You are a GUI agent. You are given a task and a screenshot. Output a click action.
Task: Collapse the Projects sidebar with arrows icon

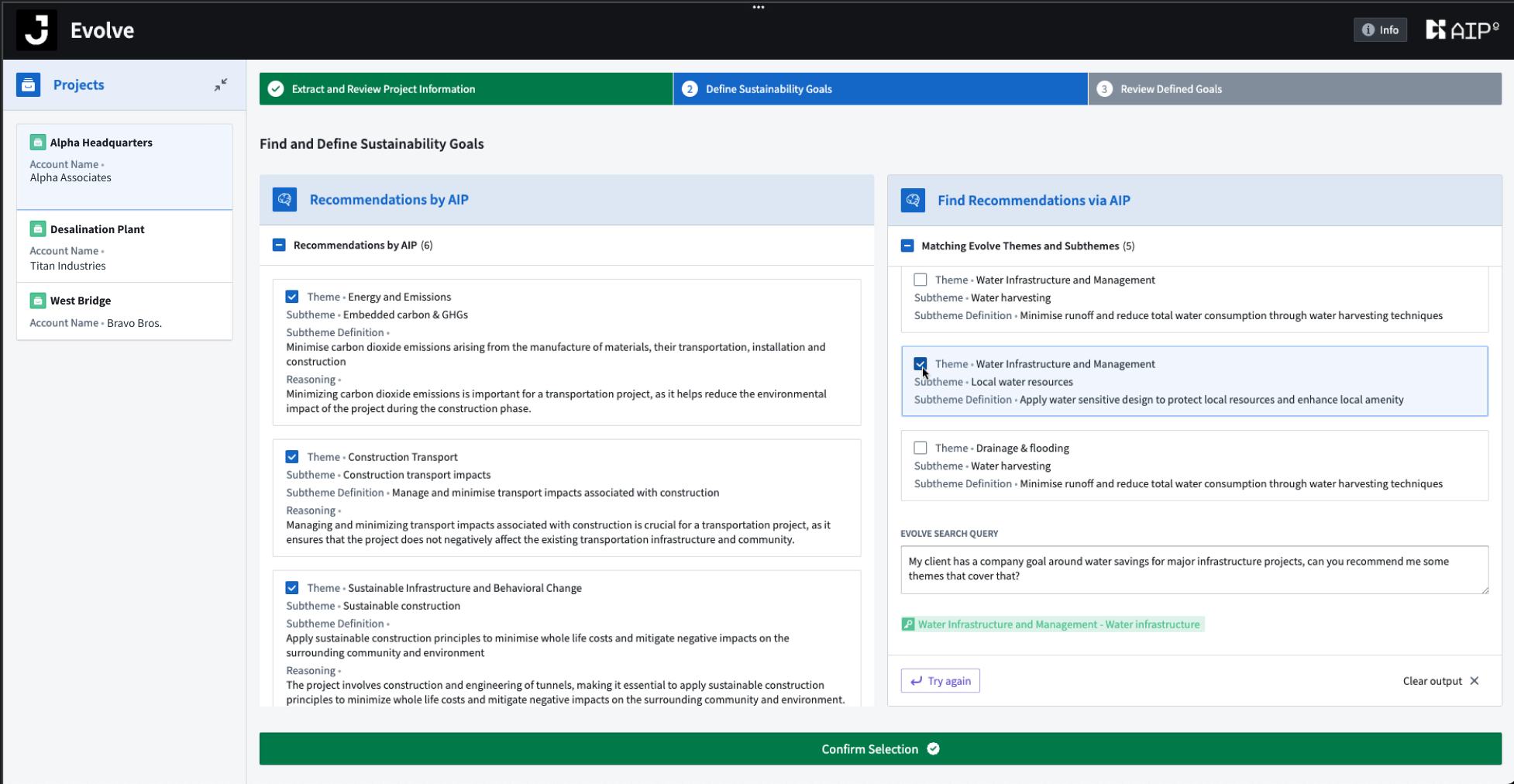click(x=221, y=84)
